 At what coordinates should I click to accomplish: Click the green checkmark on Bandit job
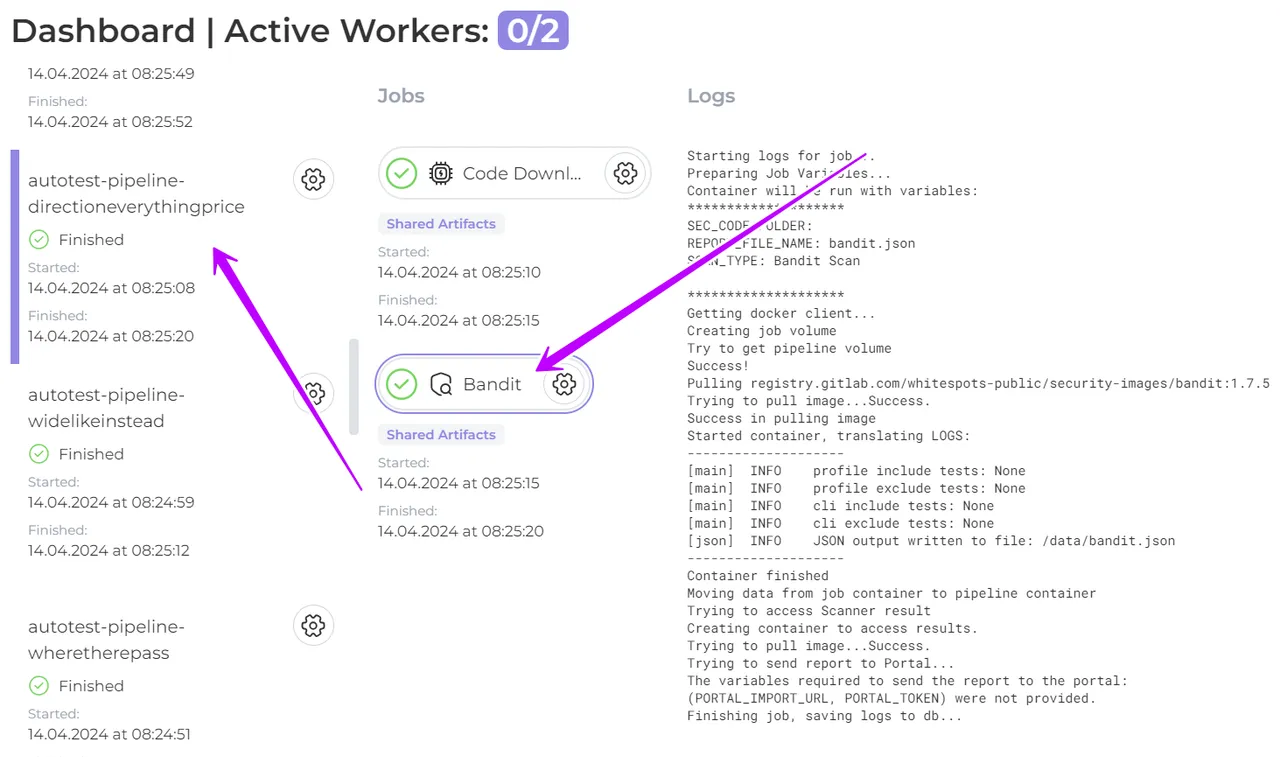pyautogui.click(x=401, y=384)
